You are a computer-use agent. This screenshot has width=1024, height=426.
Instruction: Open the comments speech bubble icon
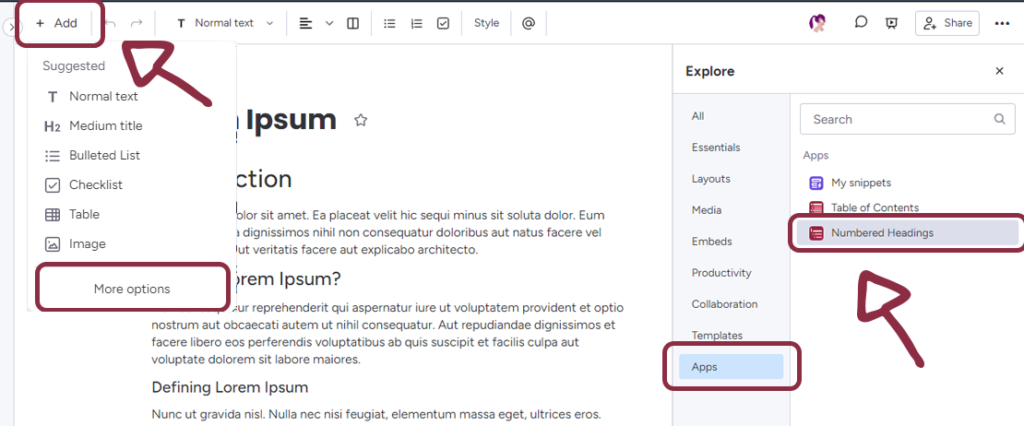click(860, 23)
